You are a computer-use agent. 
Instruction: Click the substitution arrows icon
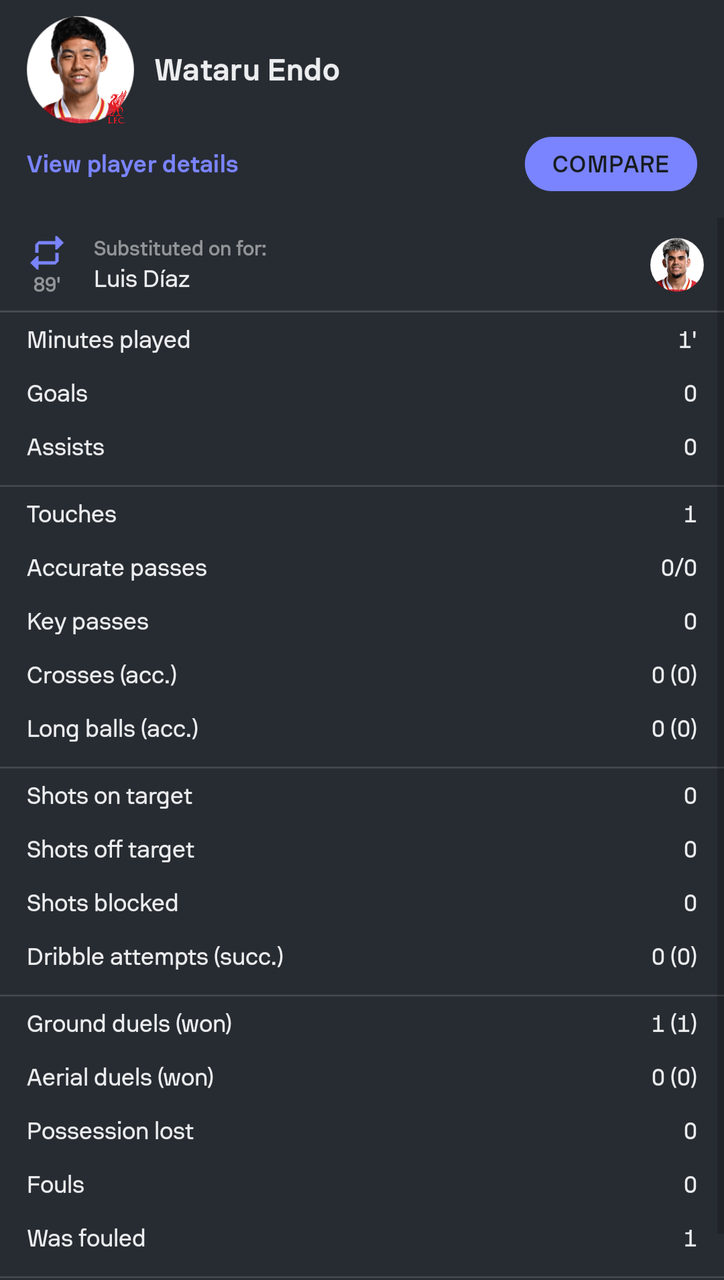coord(47,252)
